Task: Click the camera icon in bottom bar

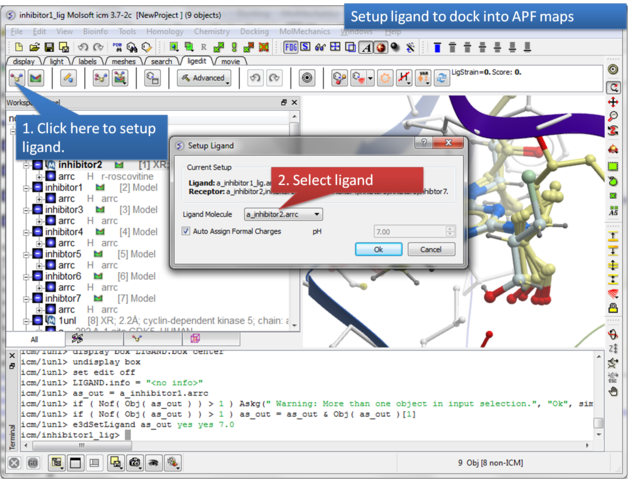Action: pos(135,463)
